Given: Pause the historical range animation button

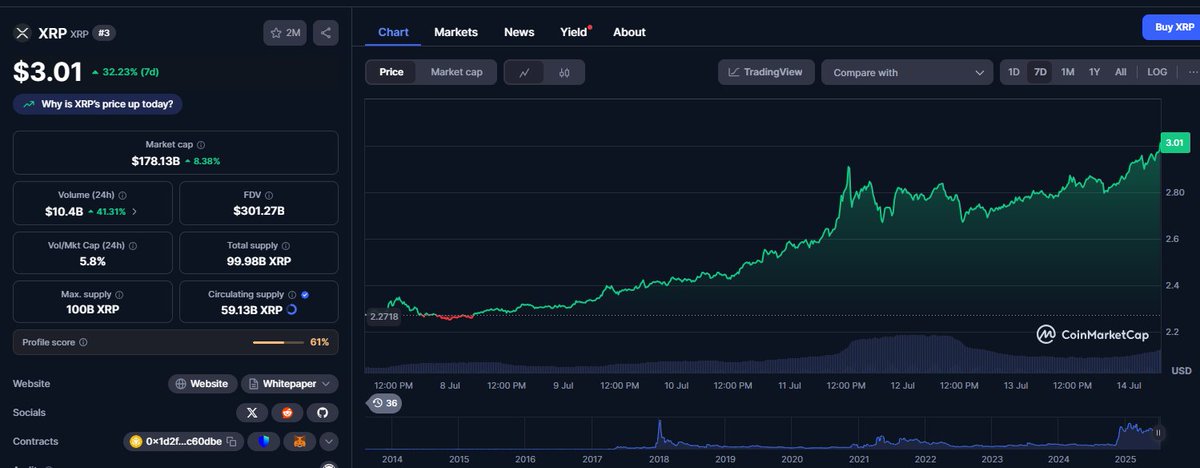Looking at the screenshot, I should point(1158,433).
